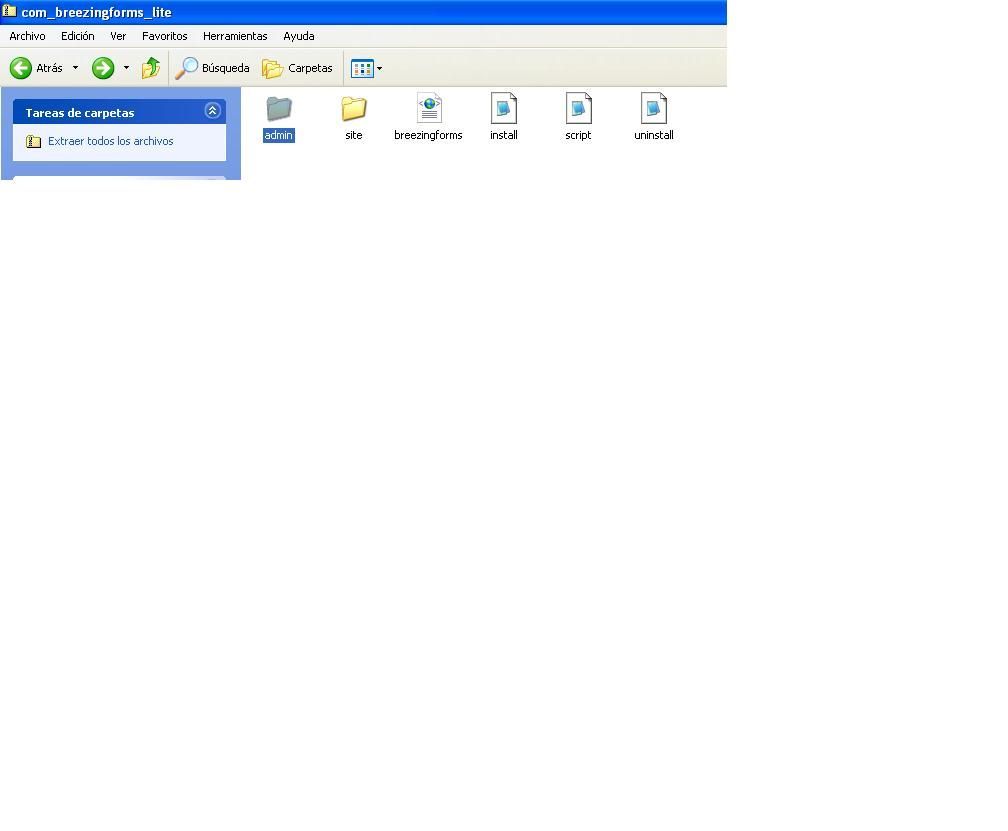1008x831 pixels.
Task: Open the Archivo menu
Action: click(x=27, y=36)
